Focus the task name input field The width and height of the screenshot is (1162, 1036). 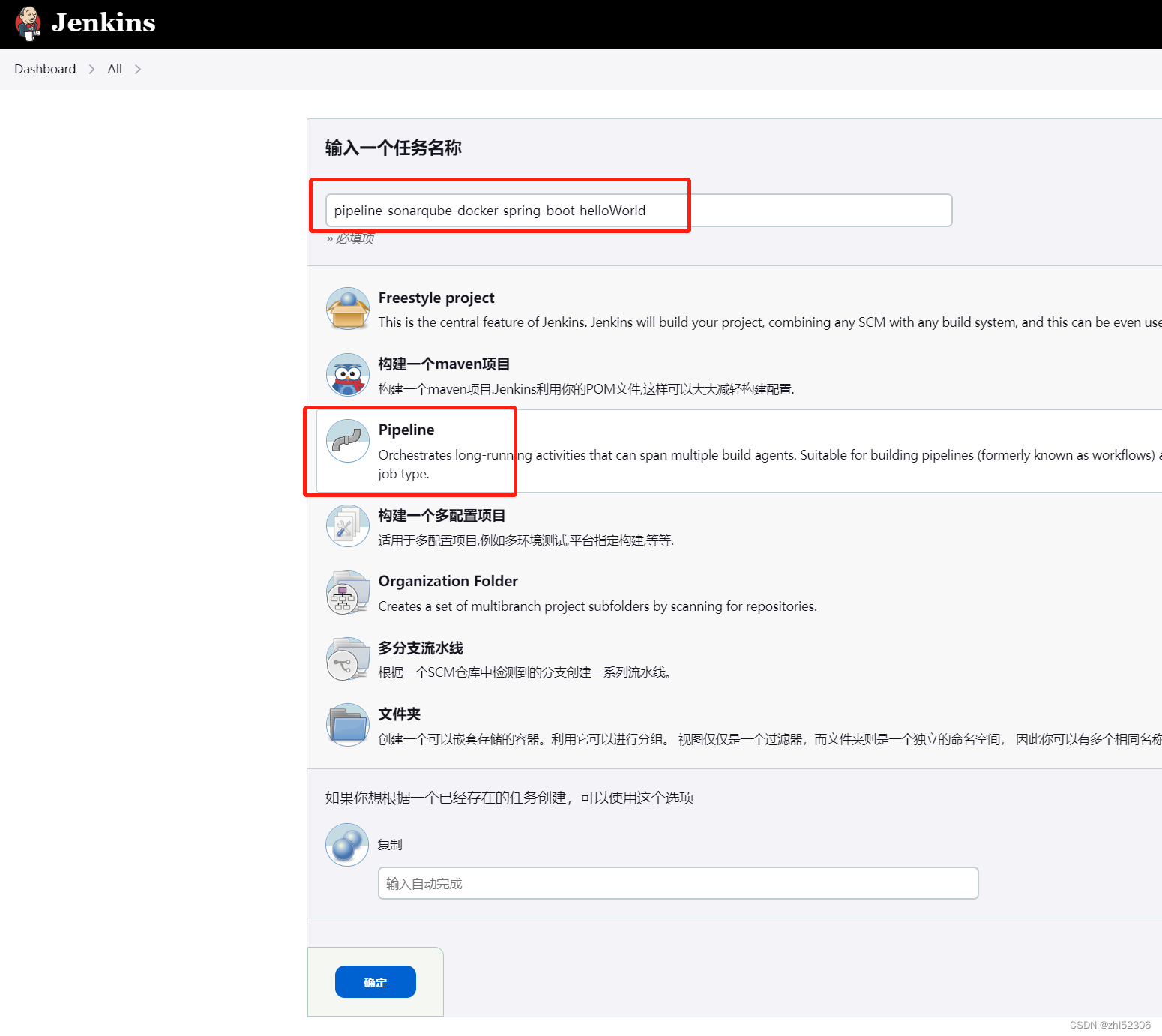click(639, 211)
